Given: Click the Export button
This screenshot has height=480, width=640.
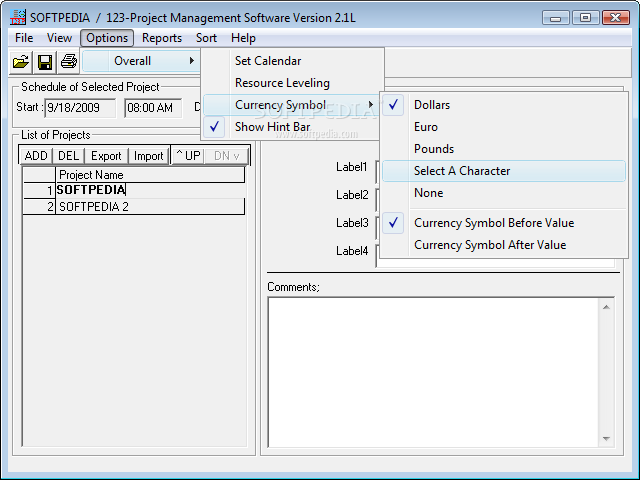Looking at the screenshot, I should coord(106,156).
